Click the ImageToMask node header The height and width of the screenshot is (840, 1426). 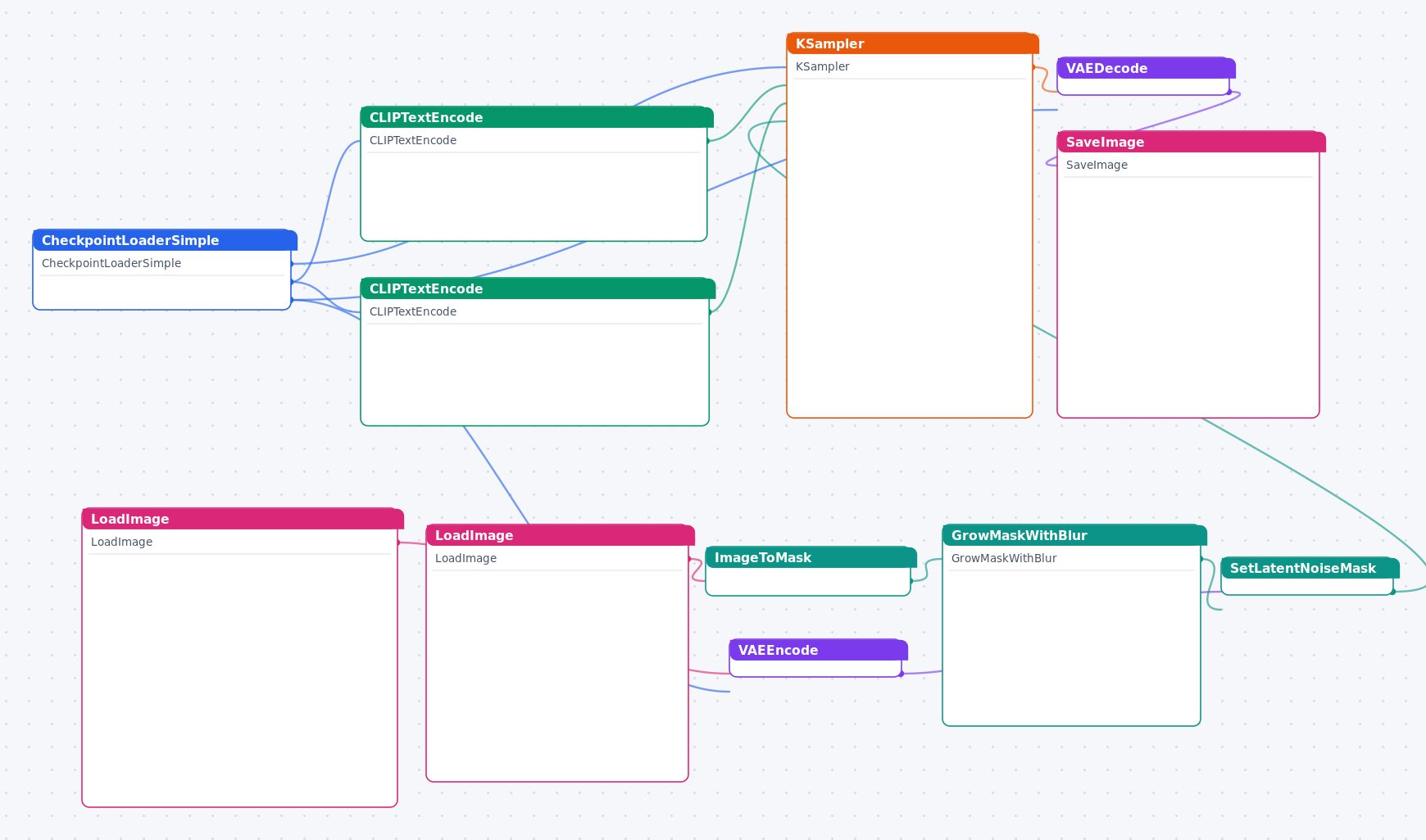click(x=811, y=557)
